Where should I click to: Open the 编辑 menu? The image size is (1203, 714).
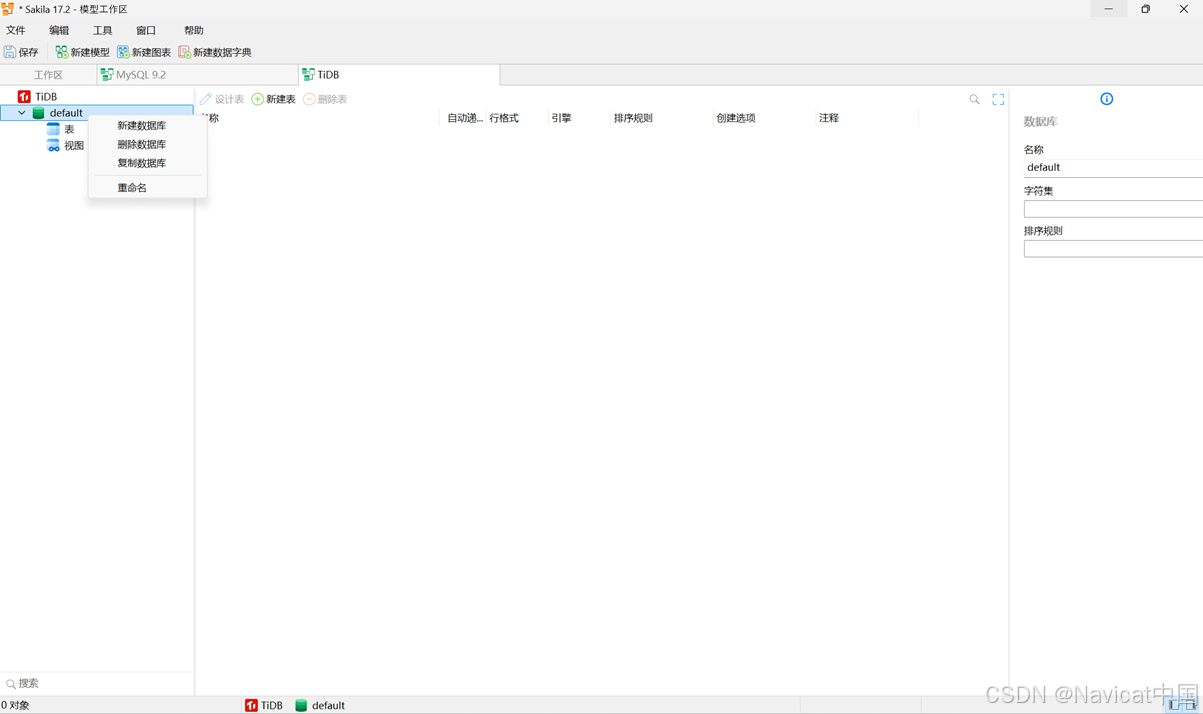click(59, 31)
